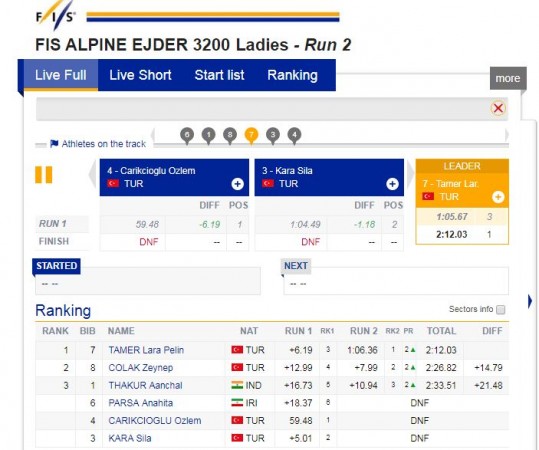Viewport: 539px width, 450px height.
Task: Click total time 2:26.82
Action: [x=441, y=368]
